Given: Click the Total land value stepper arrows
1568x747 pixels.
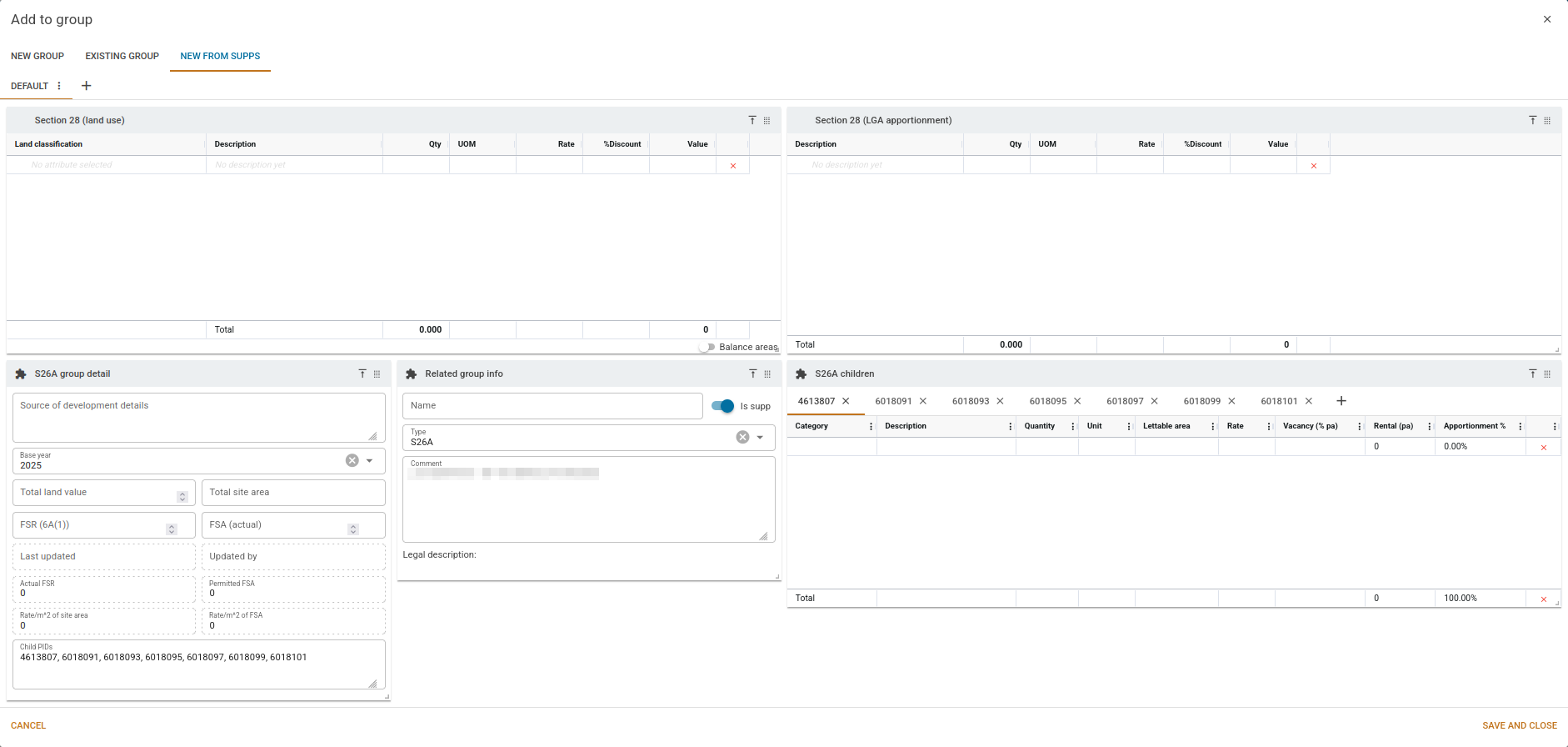Looking at the screenshot, I should click(x=182, y=497).
